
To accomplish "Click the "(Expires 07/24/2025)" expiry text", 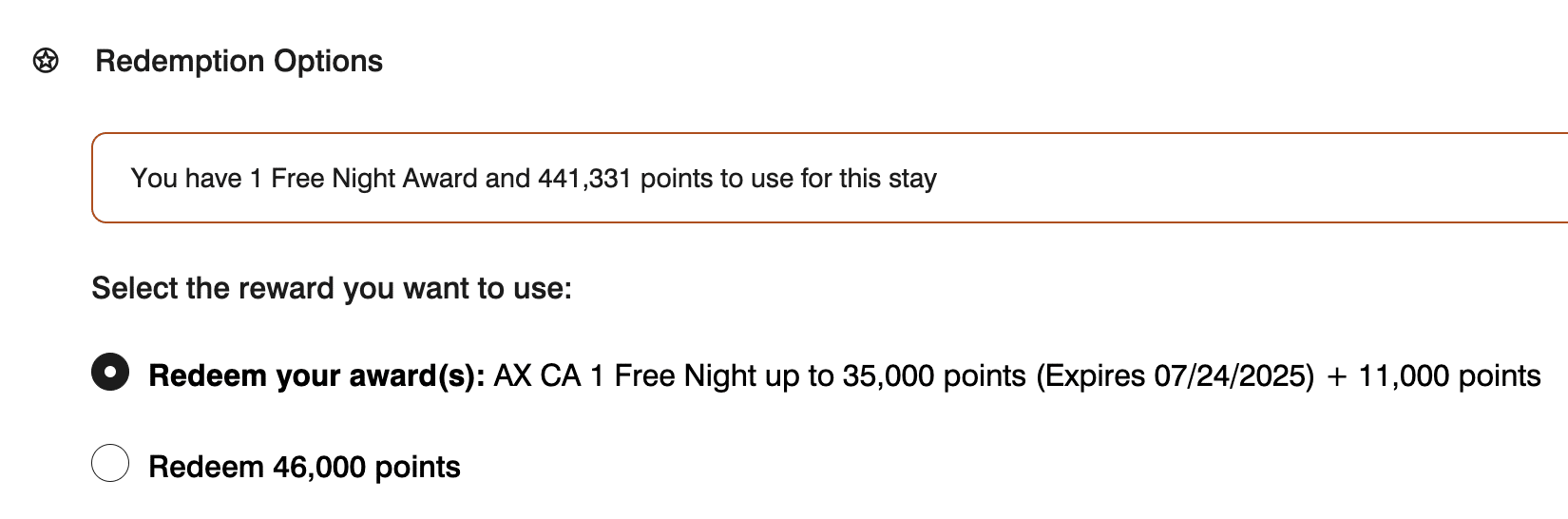I will (x=1175, y=375).
